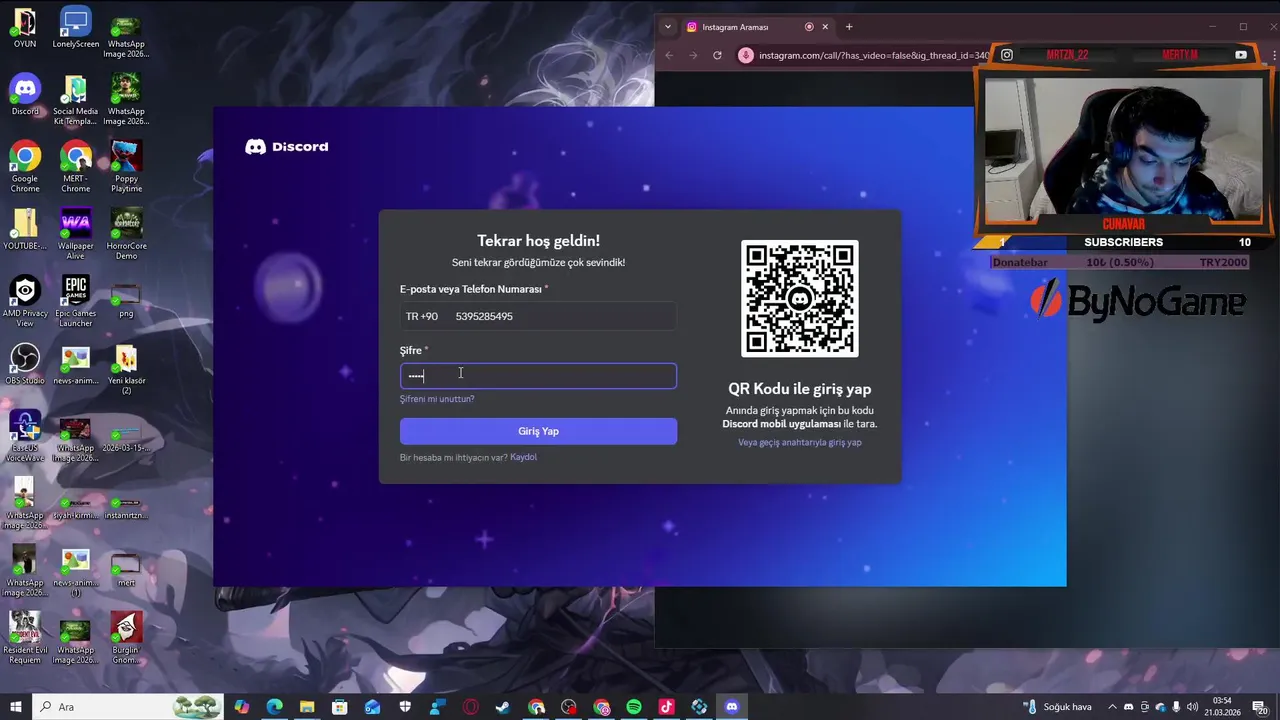Click the phone number input field
Viewport: 1280px width, 720px height.
pos(563,316)
